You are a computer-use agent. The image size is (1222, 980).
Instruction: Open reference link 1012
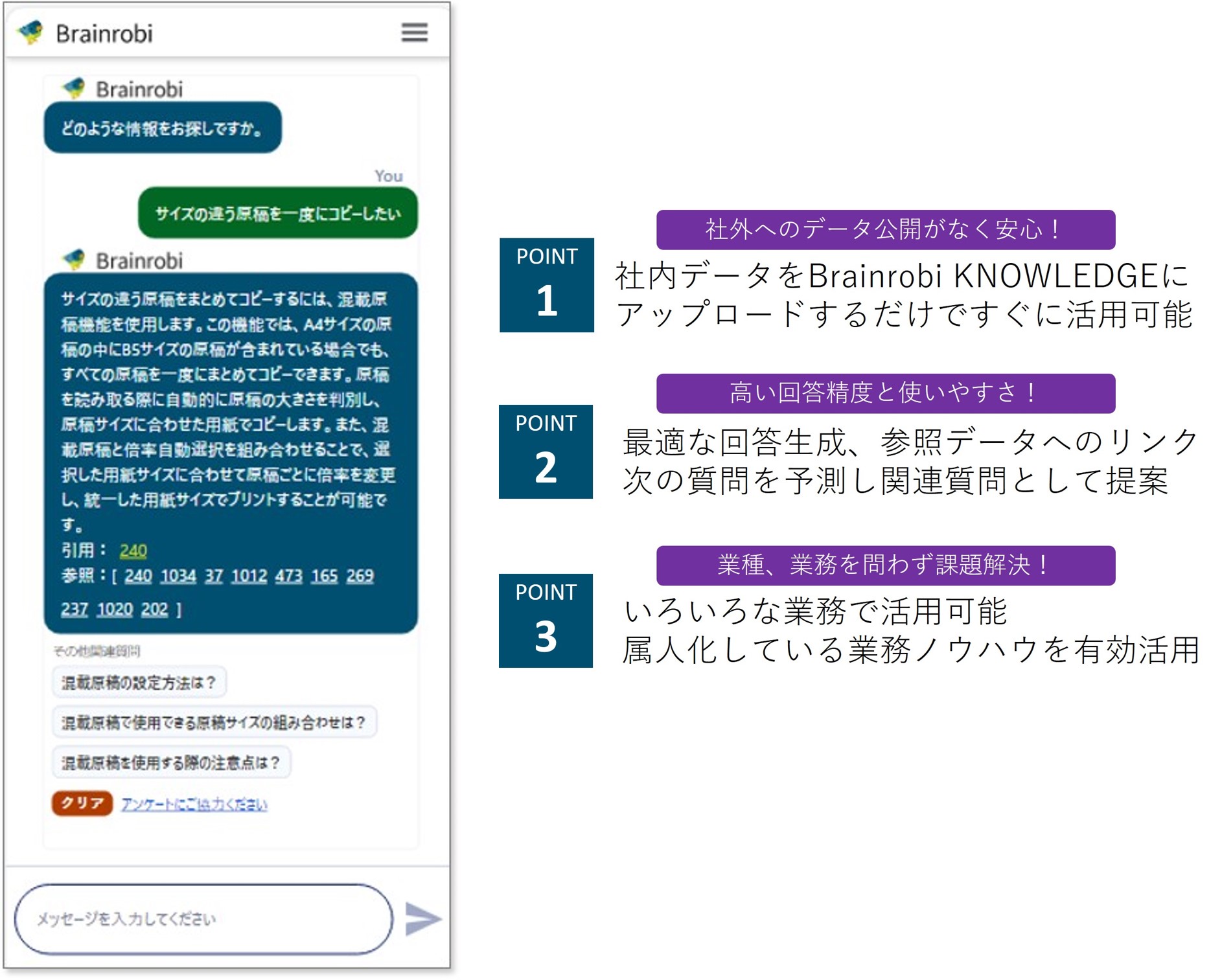point(249,575)
